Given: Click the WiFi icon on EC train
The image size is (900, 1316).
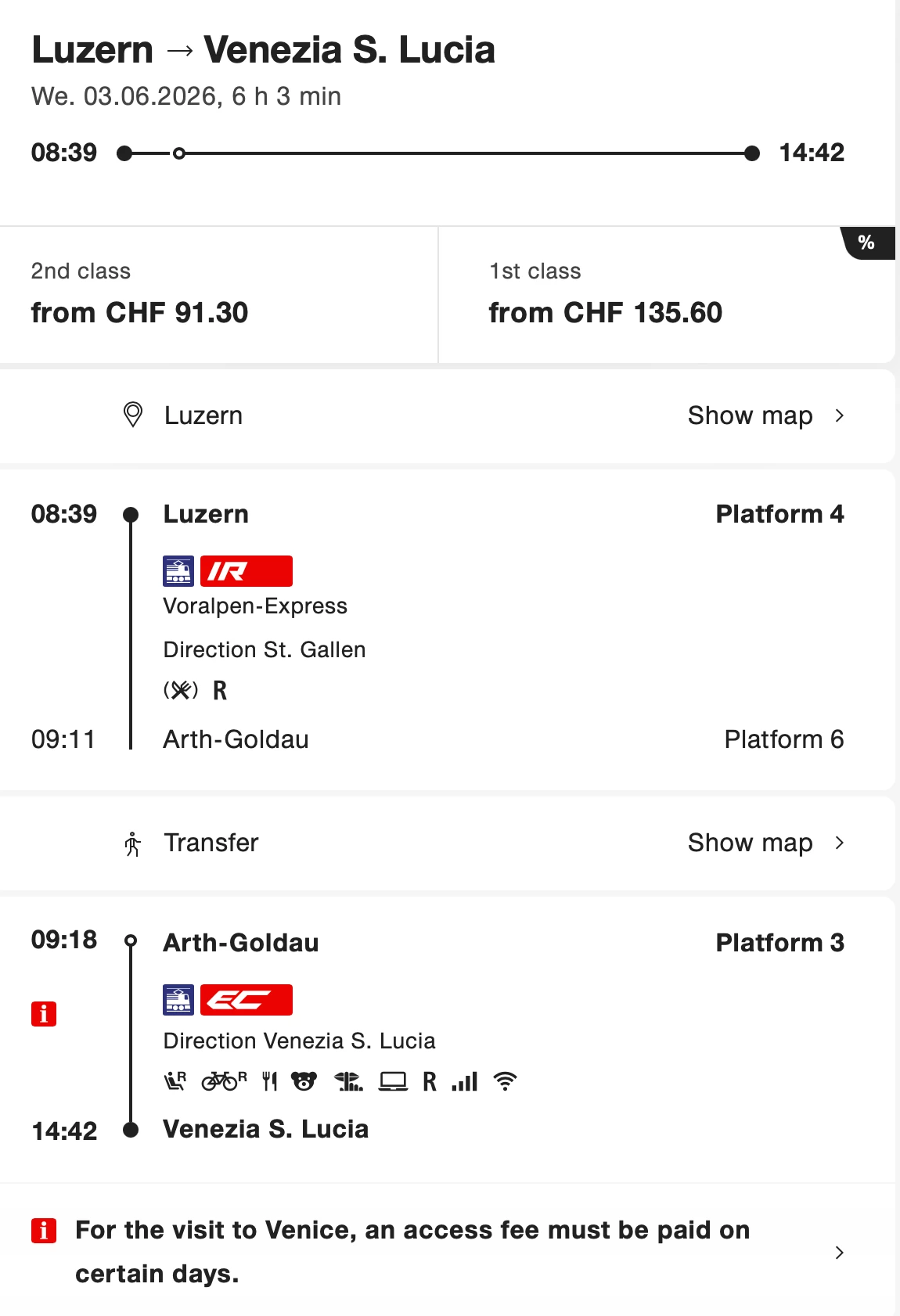Looking at the screenshot, I should tap(506, 1081).
